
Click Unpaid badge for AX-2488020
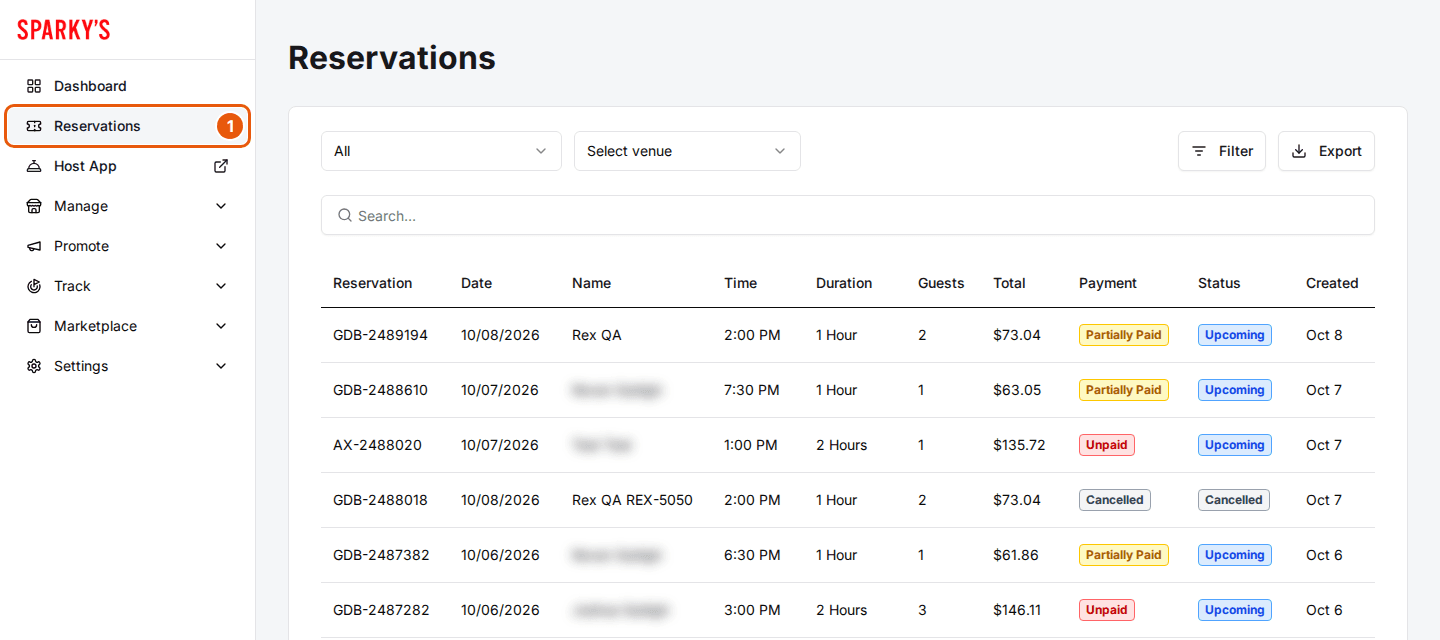pos(1107,445)
